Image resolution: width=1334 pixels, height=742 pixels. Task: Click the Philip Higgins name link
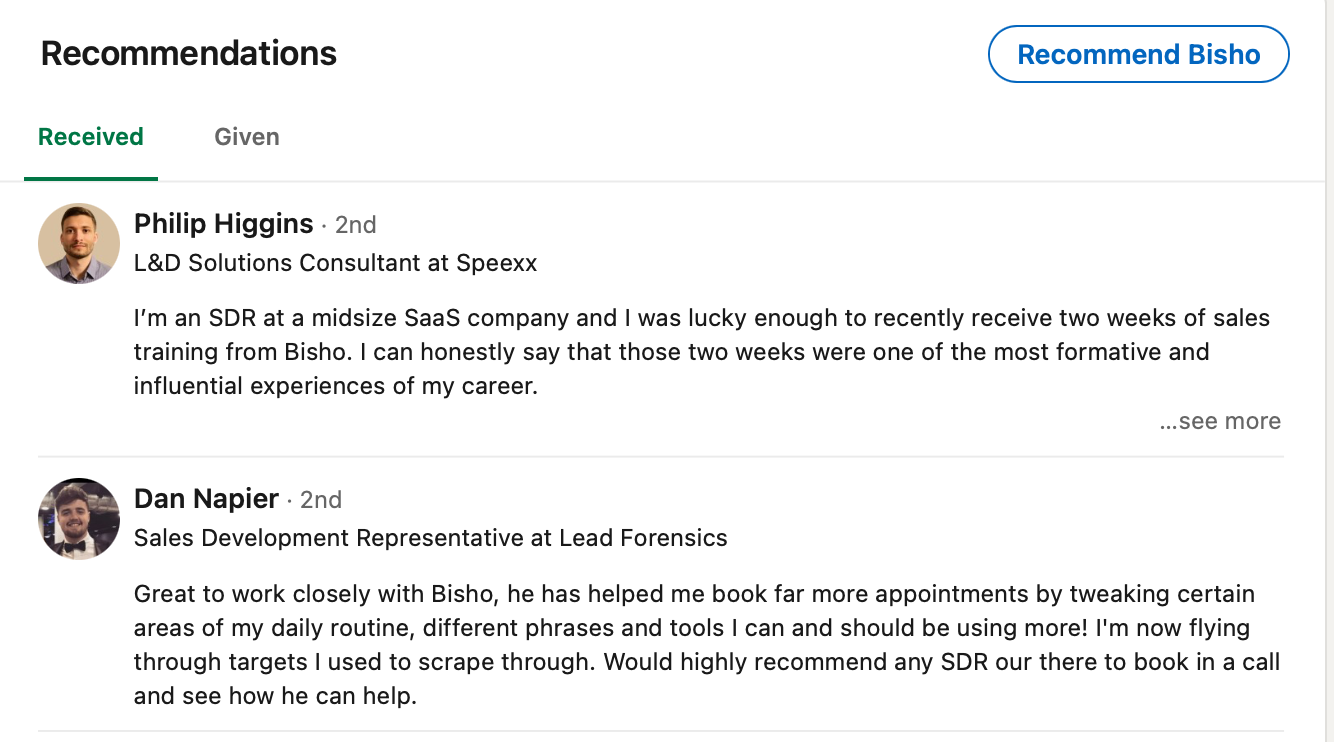223,224
